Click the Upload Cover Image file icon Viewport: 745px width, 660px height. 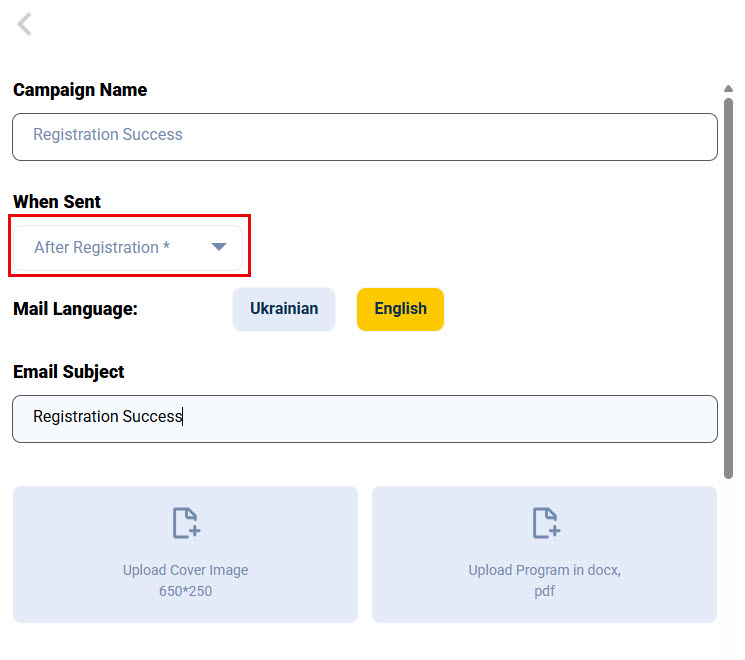[x=186, y=522]
